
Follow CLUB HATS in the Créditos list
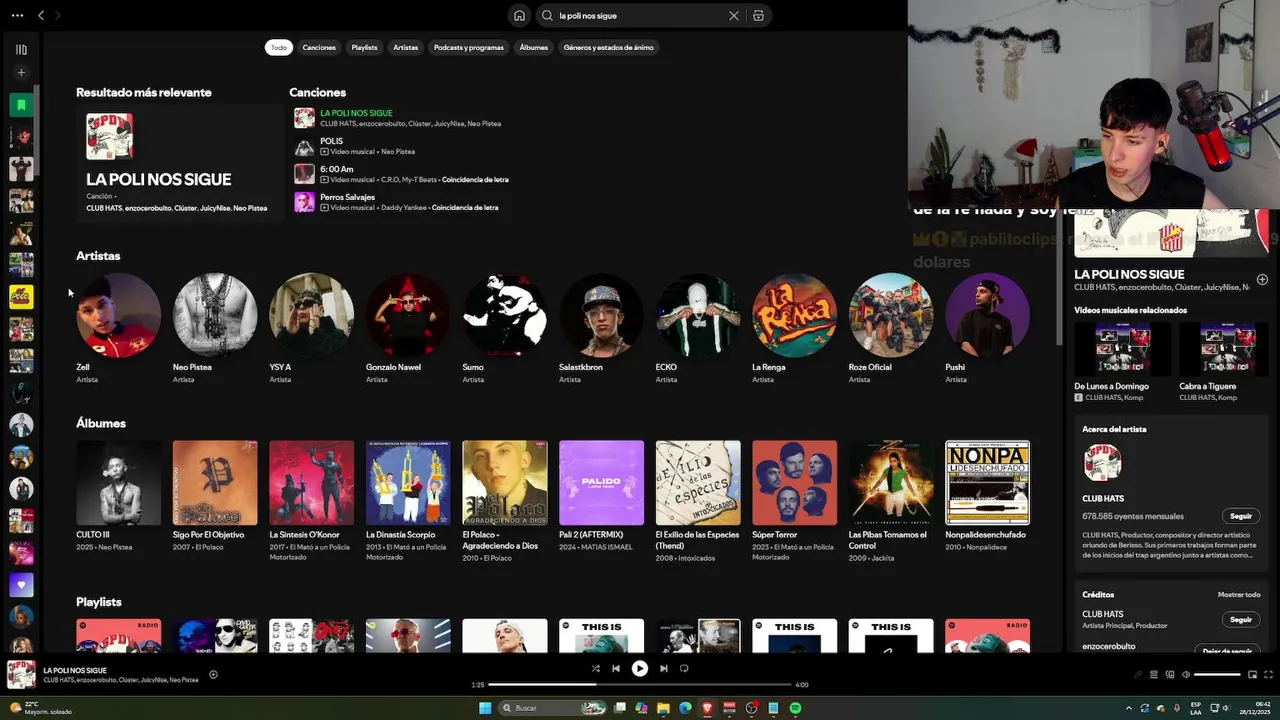coord(1241,619)
